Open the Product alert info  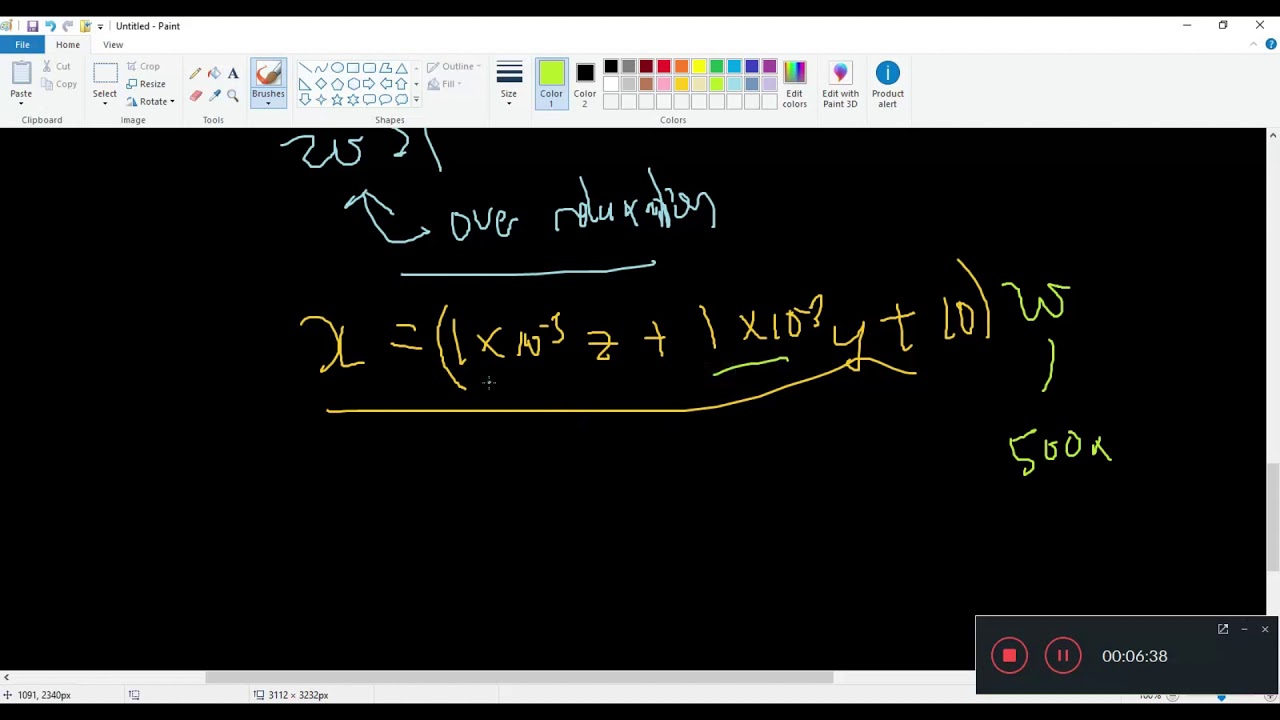(x=887, y=85)
